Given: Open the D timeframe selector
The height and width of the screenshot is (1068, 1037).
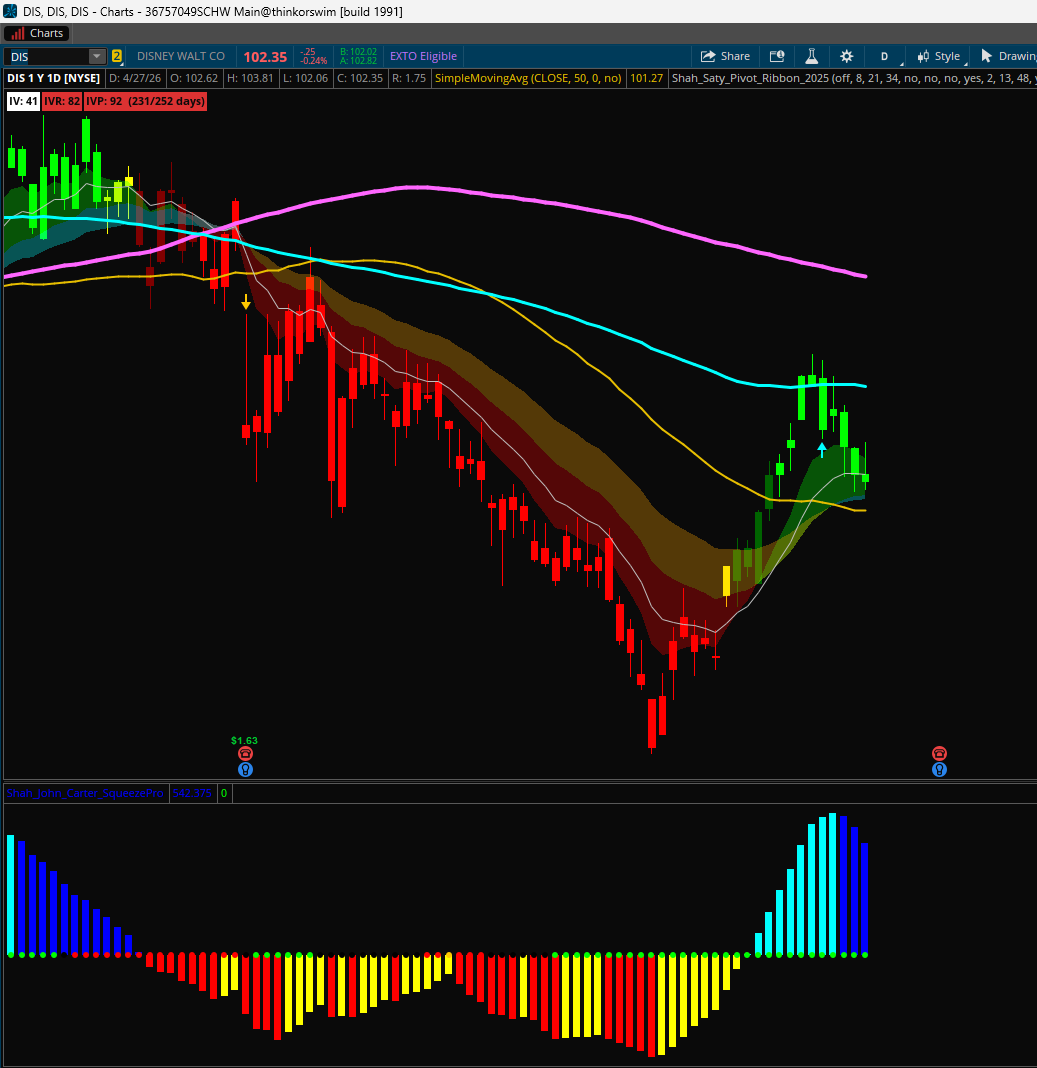Looking at the screenshot, I should point(884,57).
